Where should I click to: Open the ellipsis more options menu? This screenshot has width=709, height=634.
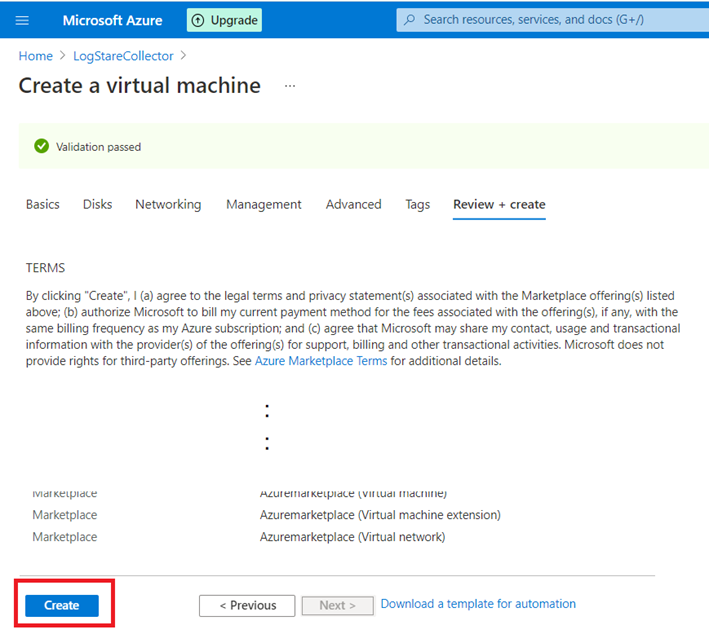click(x=290, y=86)
